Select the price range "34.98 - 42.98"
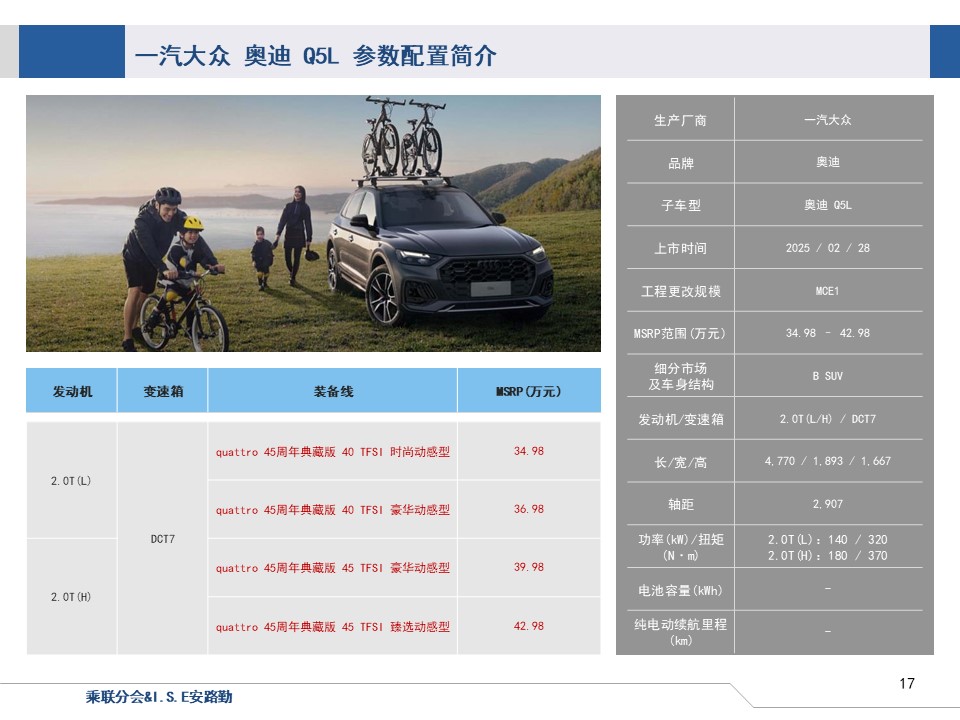The width and height of the screenshot is (960, 720). click(x=828, y=333)
